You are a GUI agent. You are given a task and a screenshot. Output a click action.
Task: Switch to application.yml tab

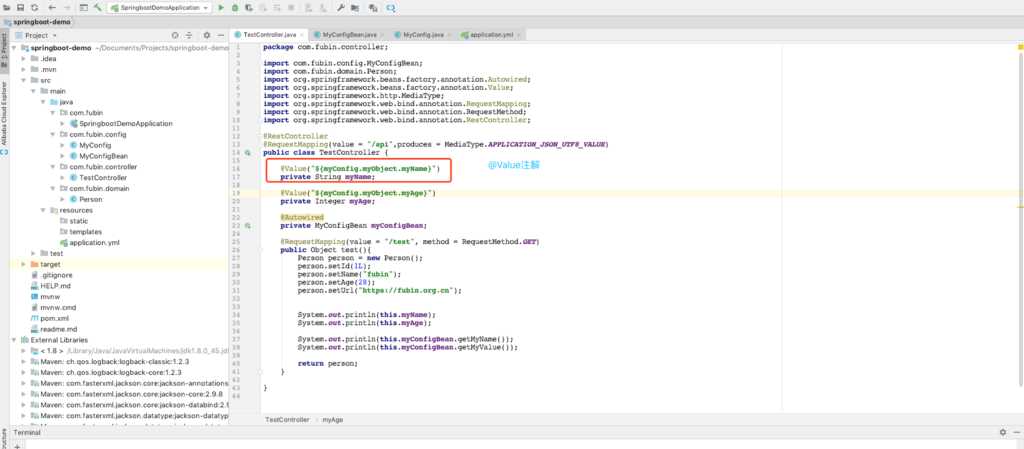click(491, 35)
